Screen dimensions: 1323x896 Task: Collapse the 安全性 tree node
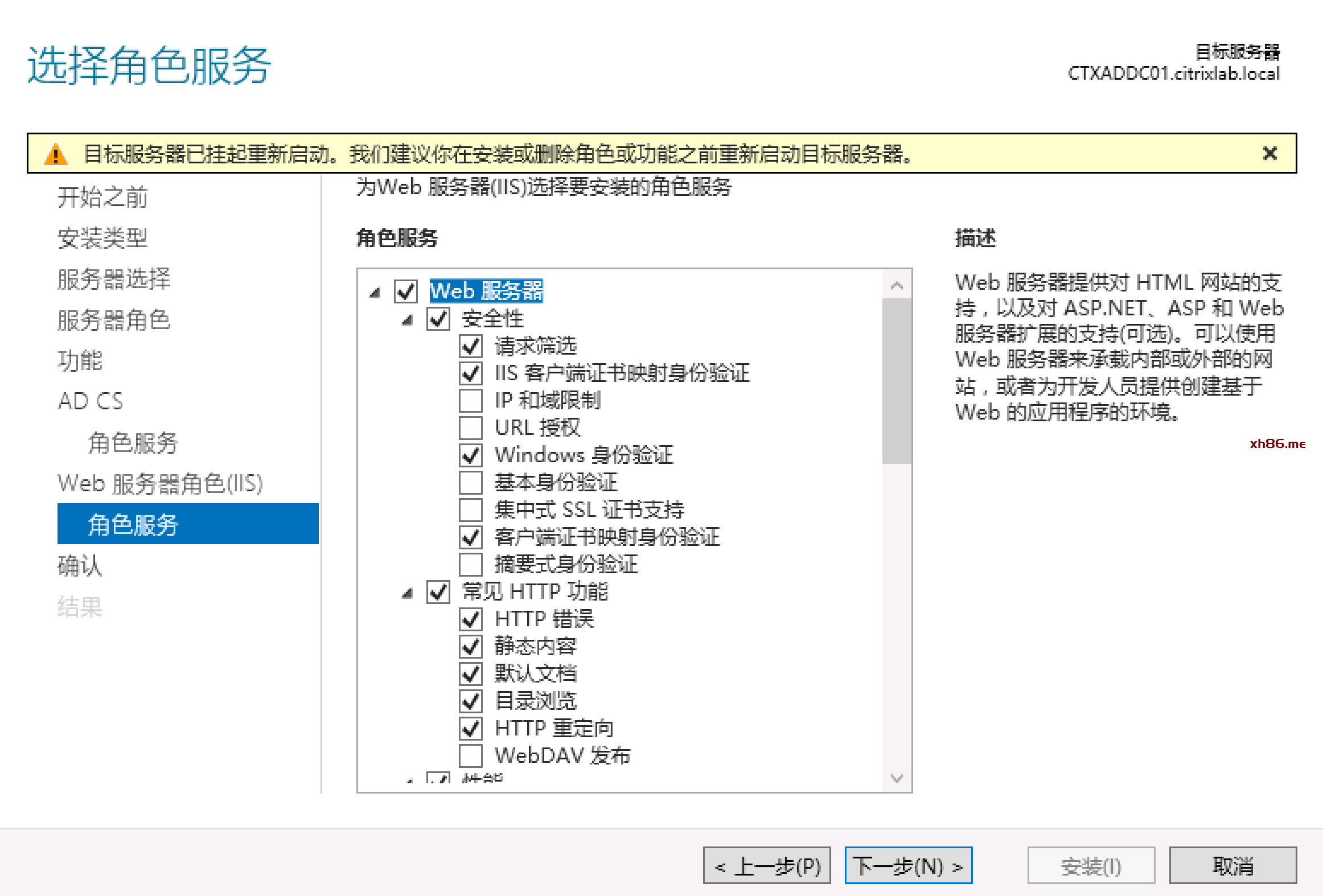[407, 320]
